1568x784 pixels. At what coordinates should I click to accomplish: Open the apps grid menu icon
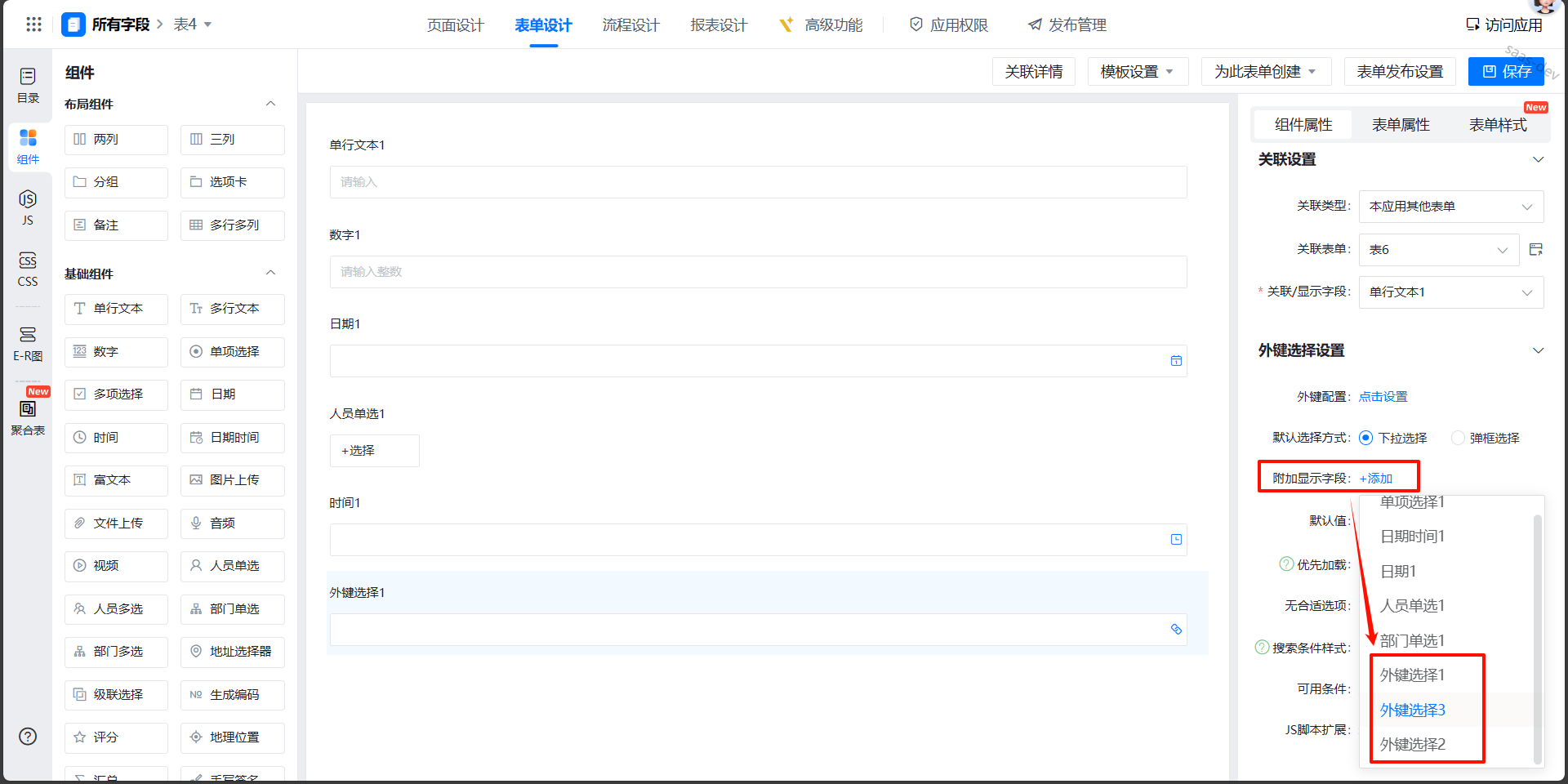tap(33, 24)
